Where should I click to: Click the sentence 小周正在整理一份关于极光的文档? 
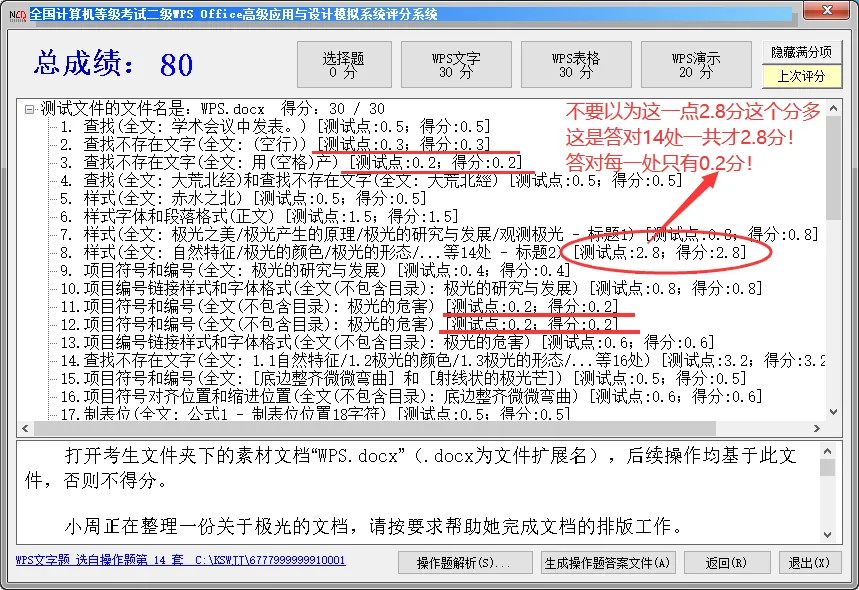coord(374,526)
